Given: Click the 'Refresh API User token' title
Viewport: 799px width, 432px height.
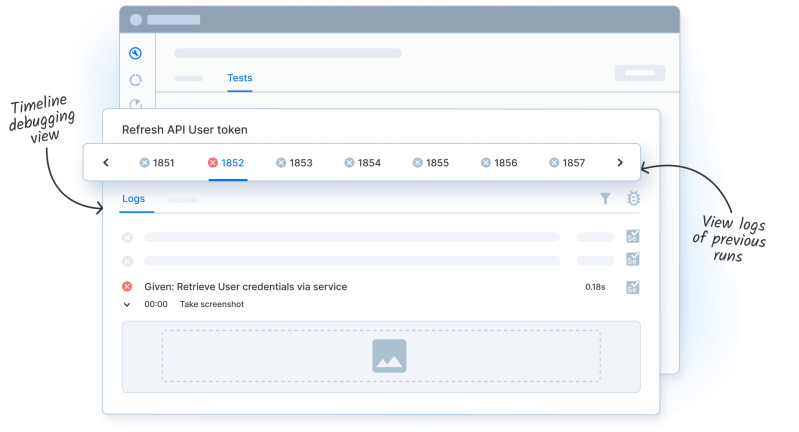Looking at the screenshot, I should point(184,130).
